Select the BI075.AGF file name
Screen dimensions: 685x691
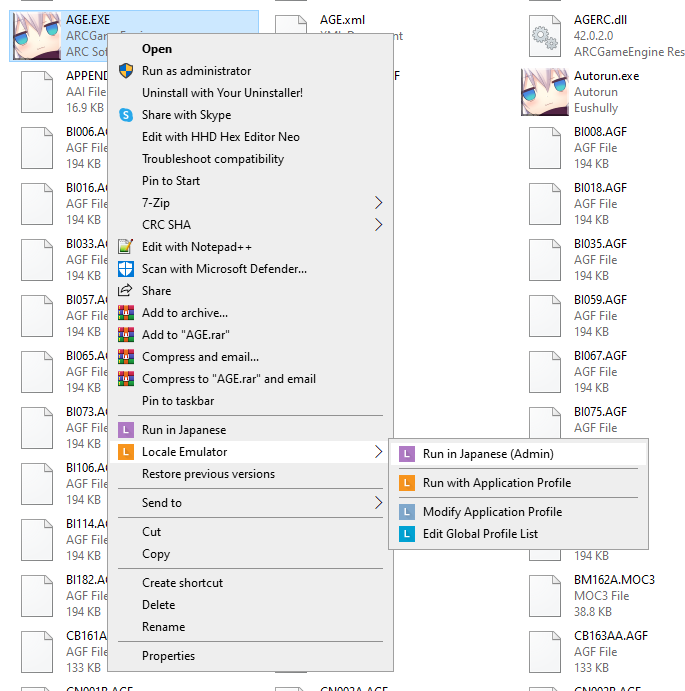click(600, 412)
